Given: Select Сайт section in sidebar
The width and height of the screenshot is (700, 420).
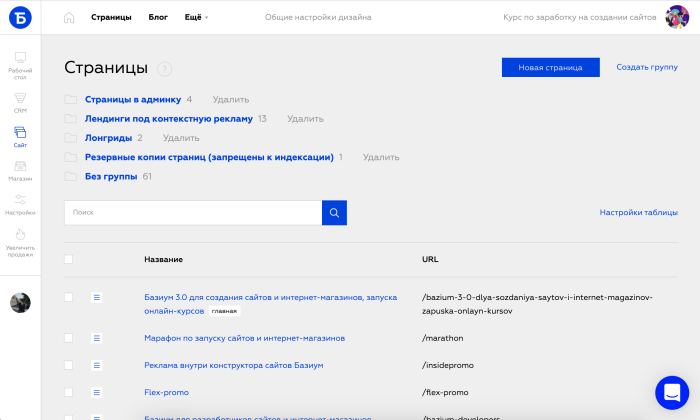Looking at the screenshot, I should point(20,137).
